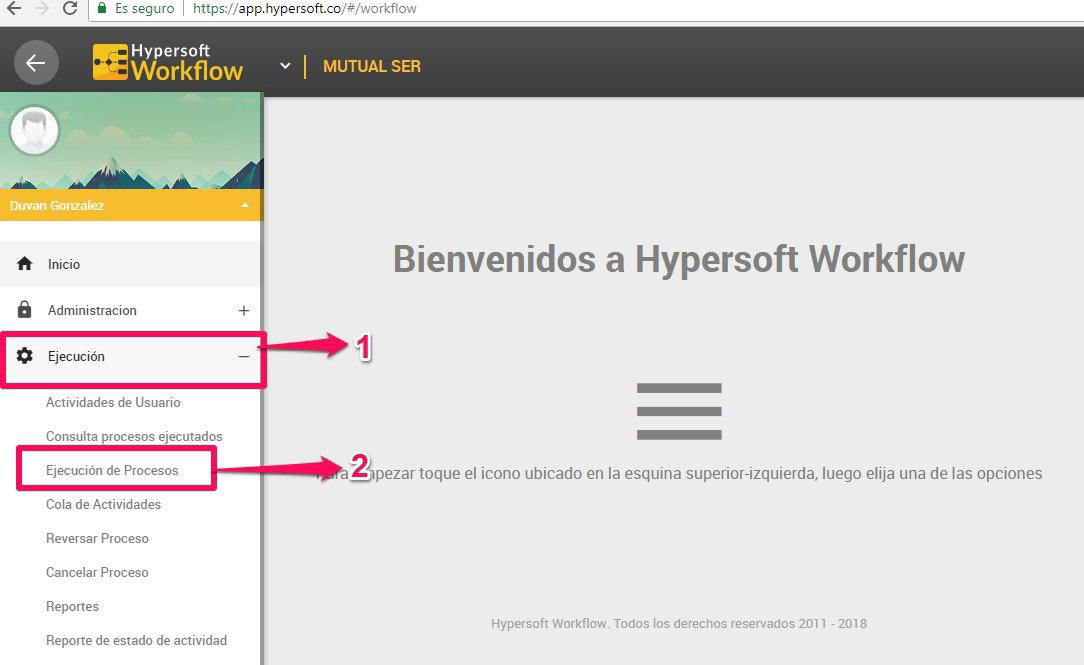Open Actividades de Usuario
1084x665 pixels.
113,402
